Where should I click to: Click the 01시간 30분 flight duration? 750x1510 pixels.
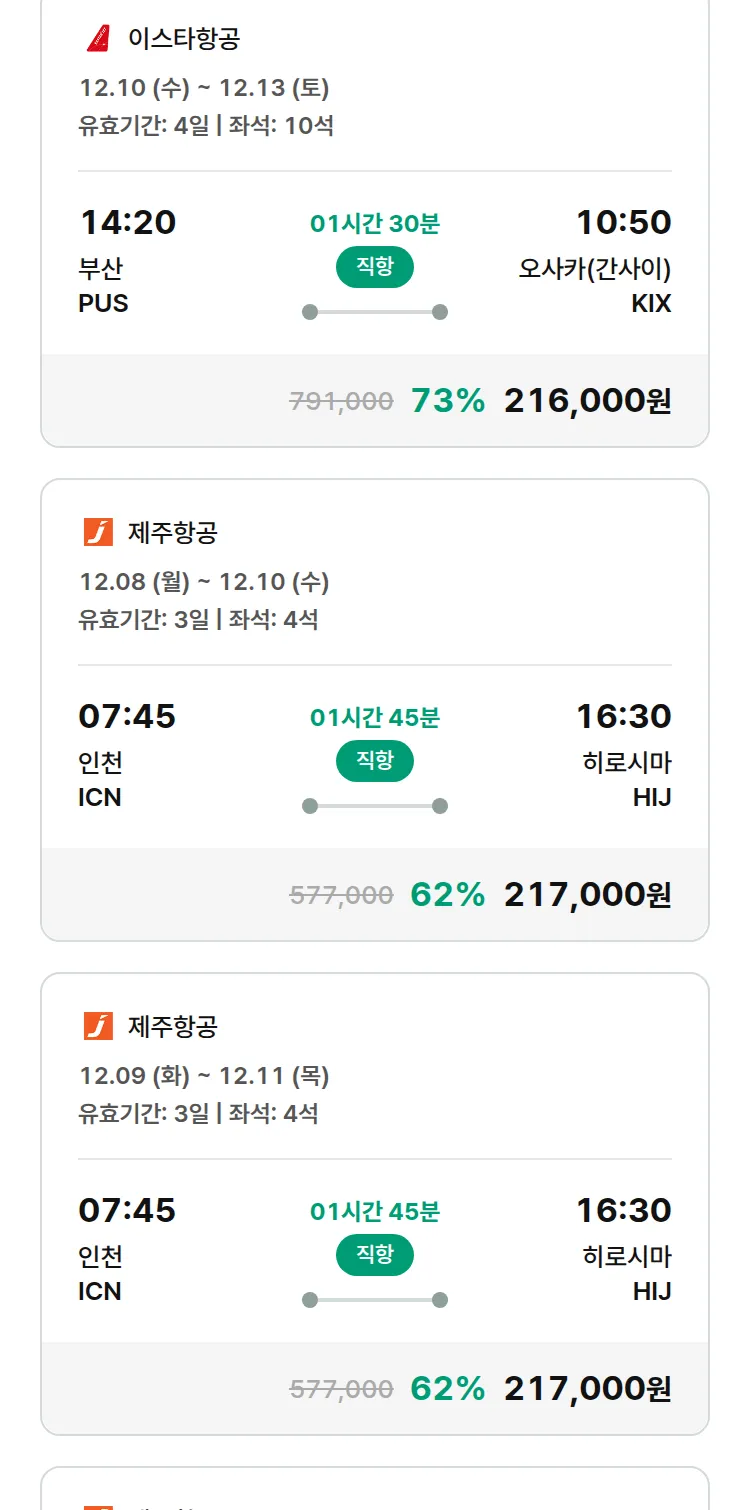click(375, 224)
